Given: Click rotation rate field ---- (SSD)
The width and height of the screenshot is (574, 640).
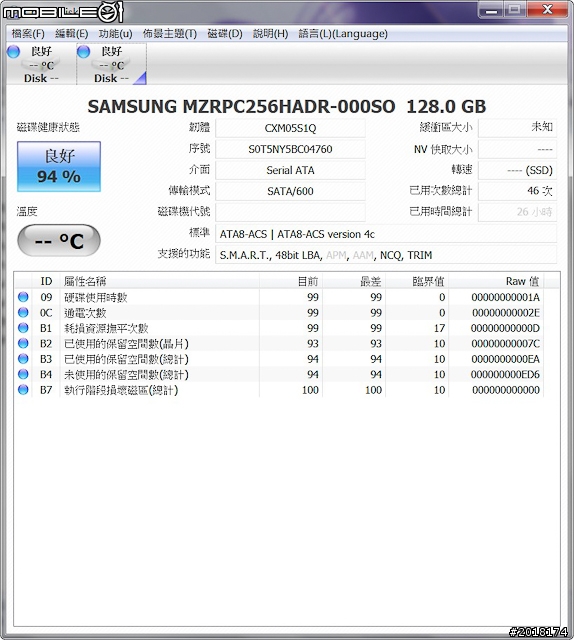Looking at the screenshot, I should (x=517, y=170).
